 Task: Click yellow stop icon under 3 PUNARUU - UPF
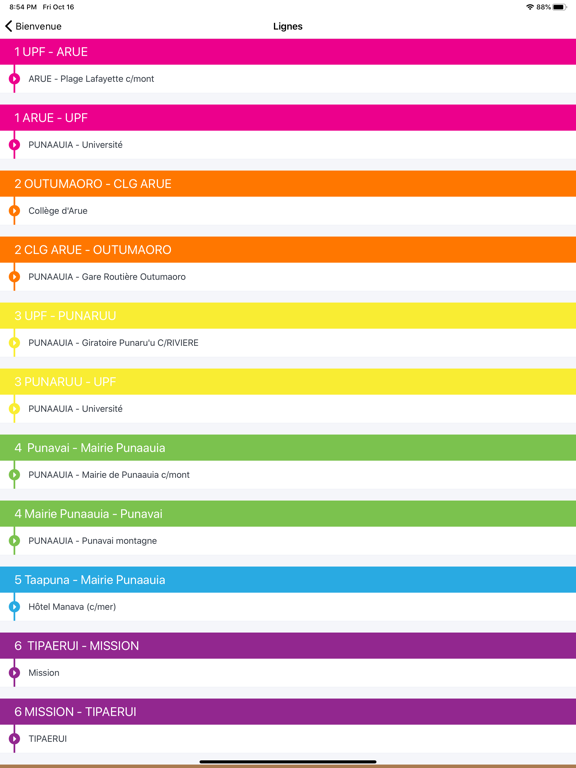[x=14, y=409]
